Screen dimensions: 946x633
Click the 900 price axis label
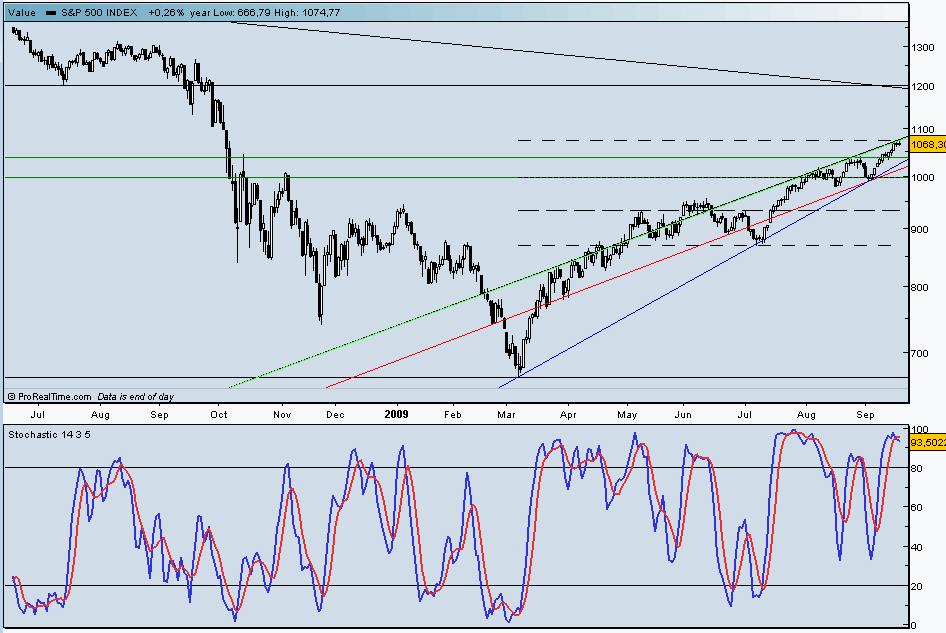(921, 229)
